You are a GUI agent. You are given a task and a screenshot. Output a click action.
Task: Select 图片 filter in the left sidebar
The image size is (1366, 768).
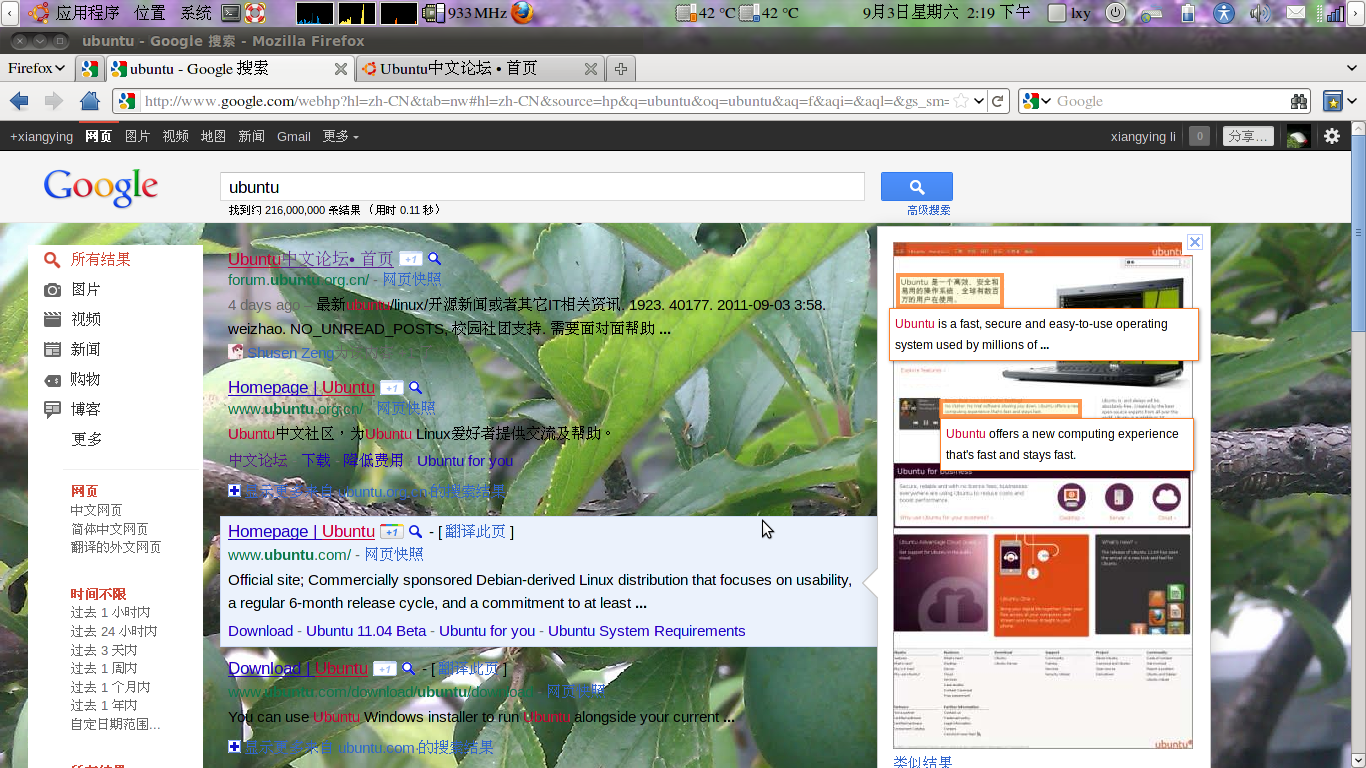click(x=85, y=289)
